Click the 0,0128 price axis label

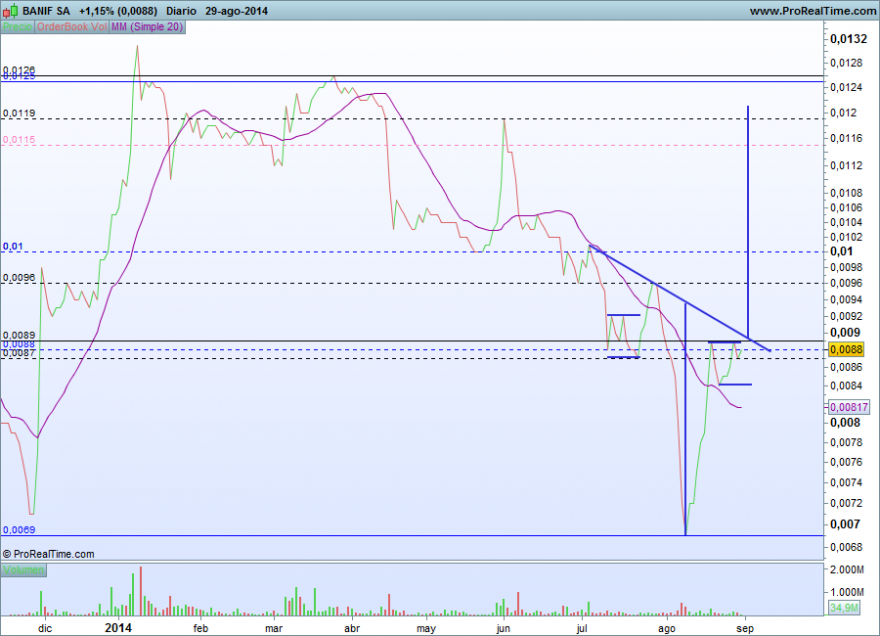(846, 63)
